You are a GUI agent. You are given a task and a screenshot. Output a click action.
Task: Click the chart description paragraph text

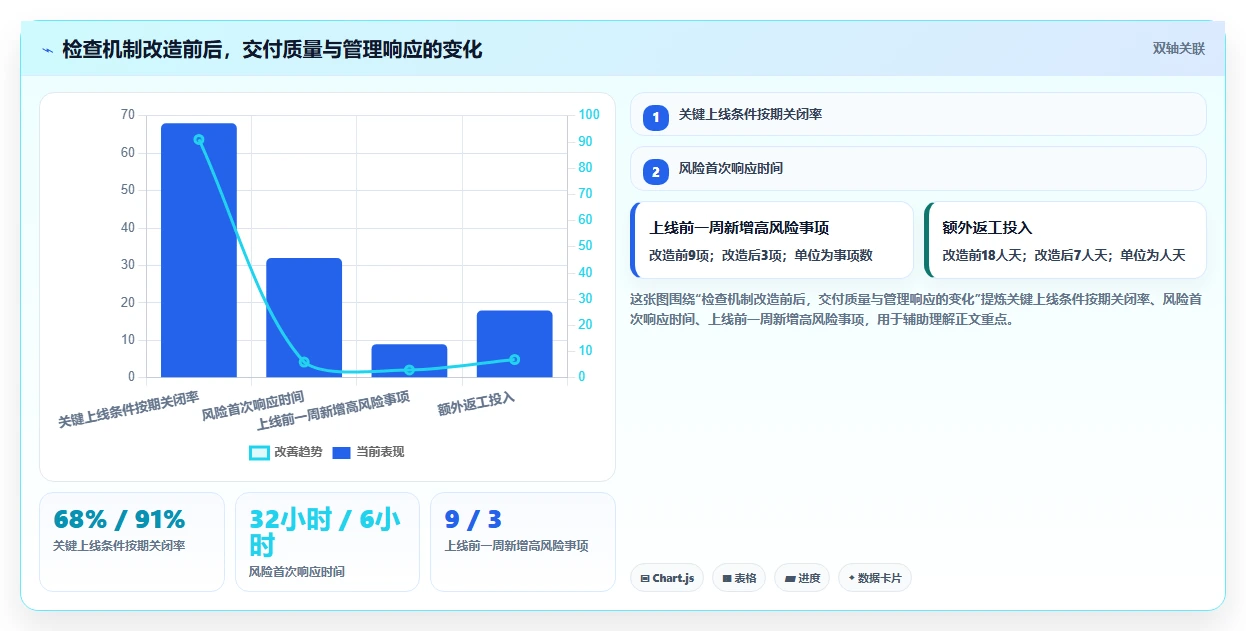coord(916,310)
